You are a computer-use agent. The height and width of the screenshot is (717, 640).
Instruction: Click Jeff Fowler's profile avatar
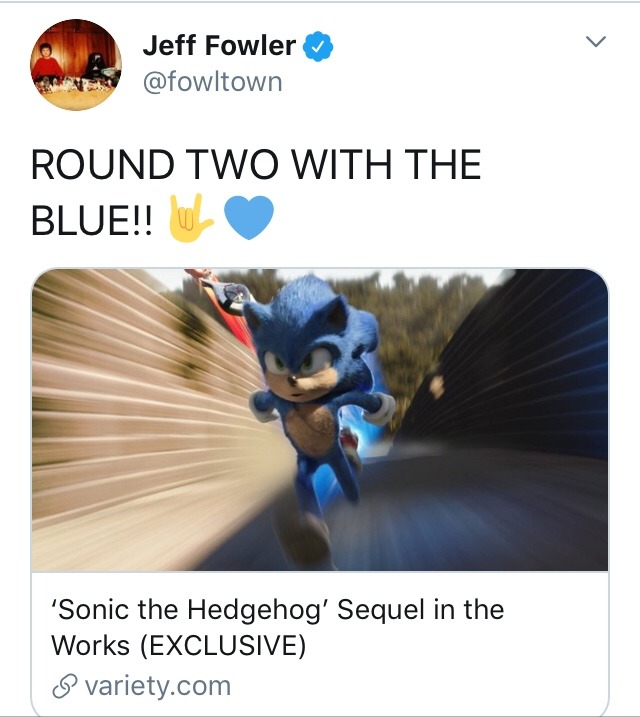click(76, 64)
